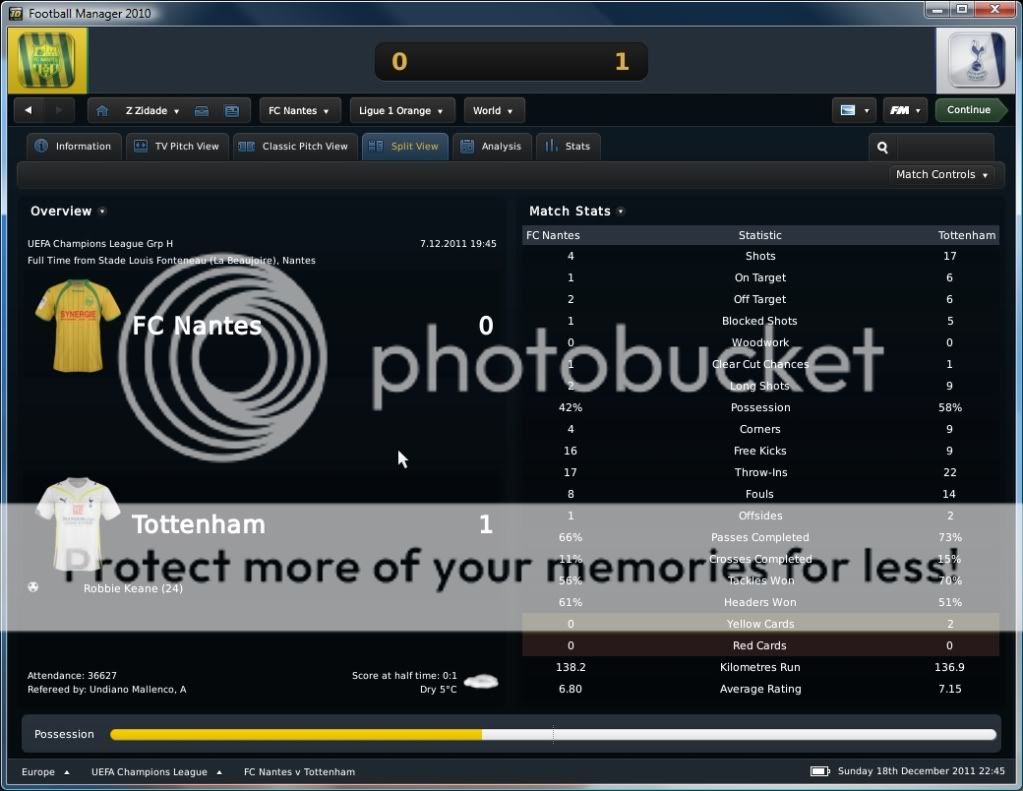Click the yellow possession bar
1023x791 pixels.
click(x=295, y=735)
